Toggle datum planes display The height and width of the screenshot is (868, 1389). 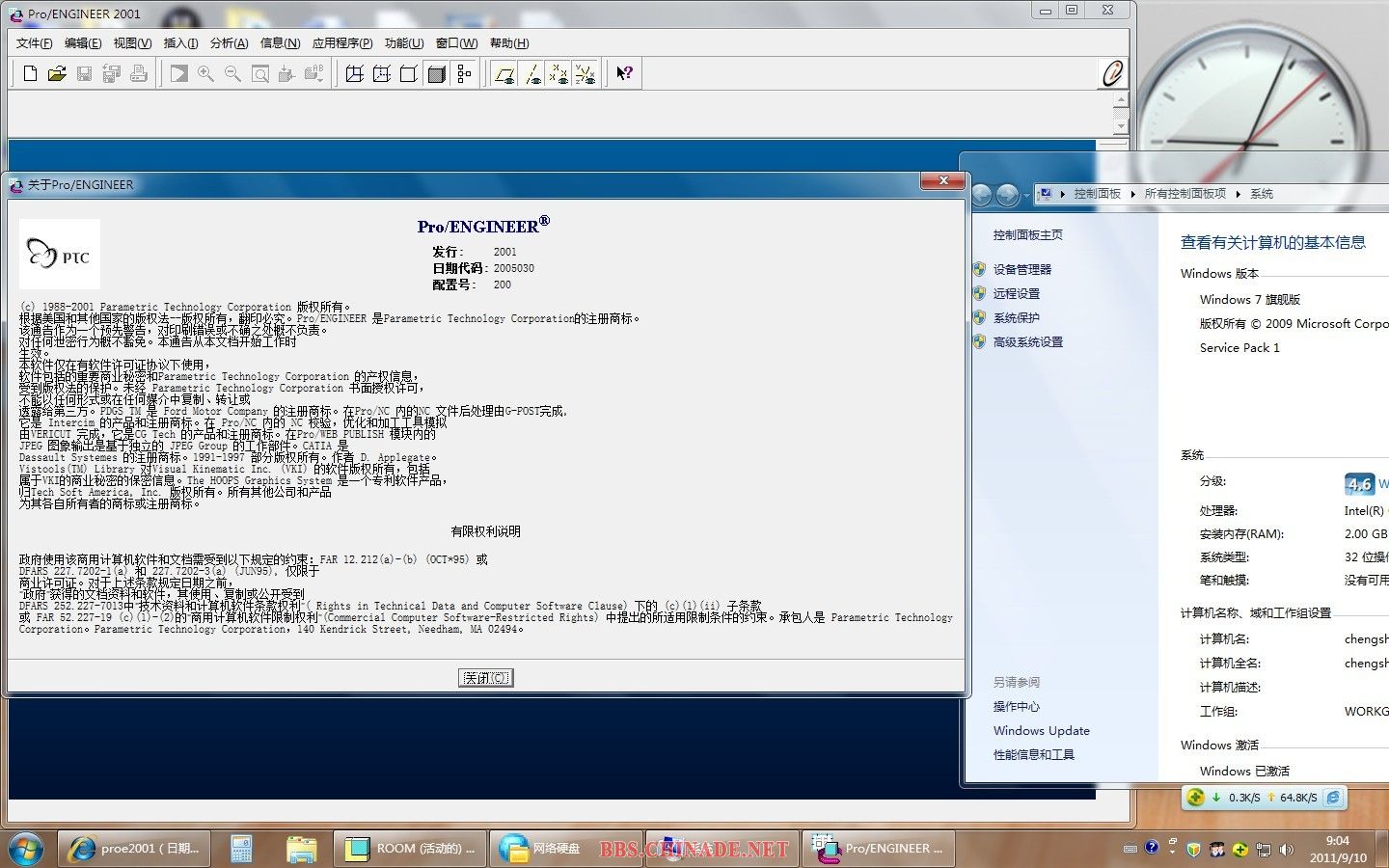(504, 73)
